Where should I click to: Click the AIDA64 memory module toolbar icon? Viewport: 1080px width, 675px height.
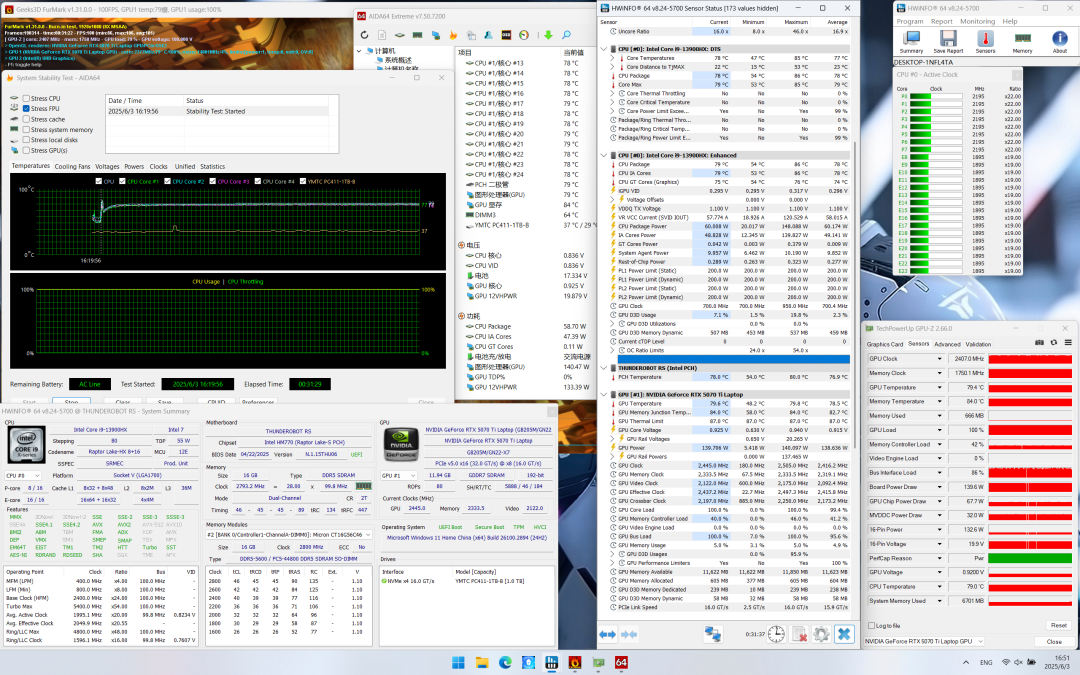tap(417, 35)
